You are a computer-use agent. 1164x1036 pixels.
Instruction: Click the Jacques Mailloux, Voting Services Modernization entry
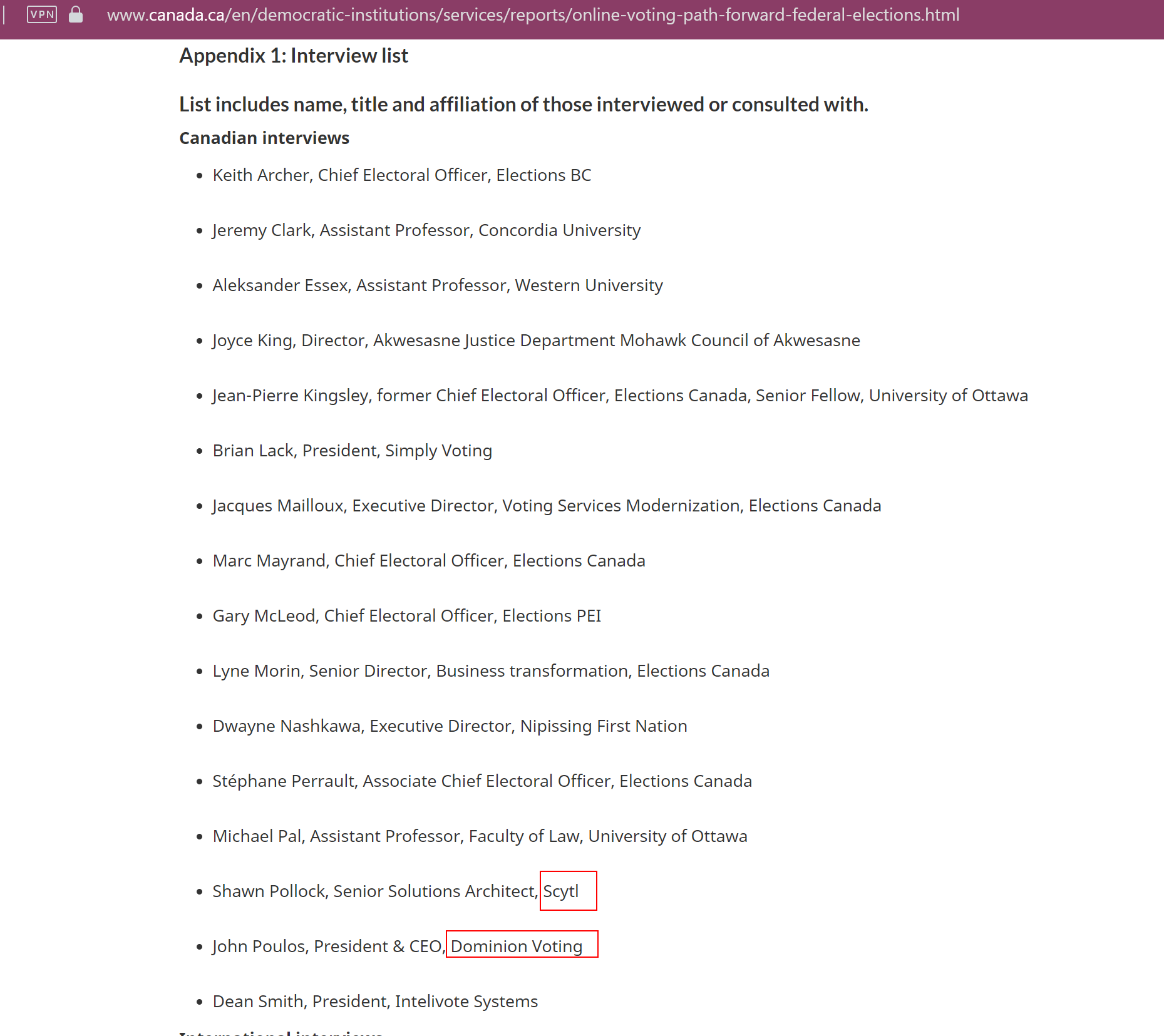[x=547, y=506]
